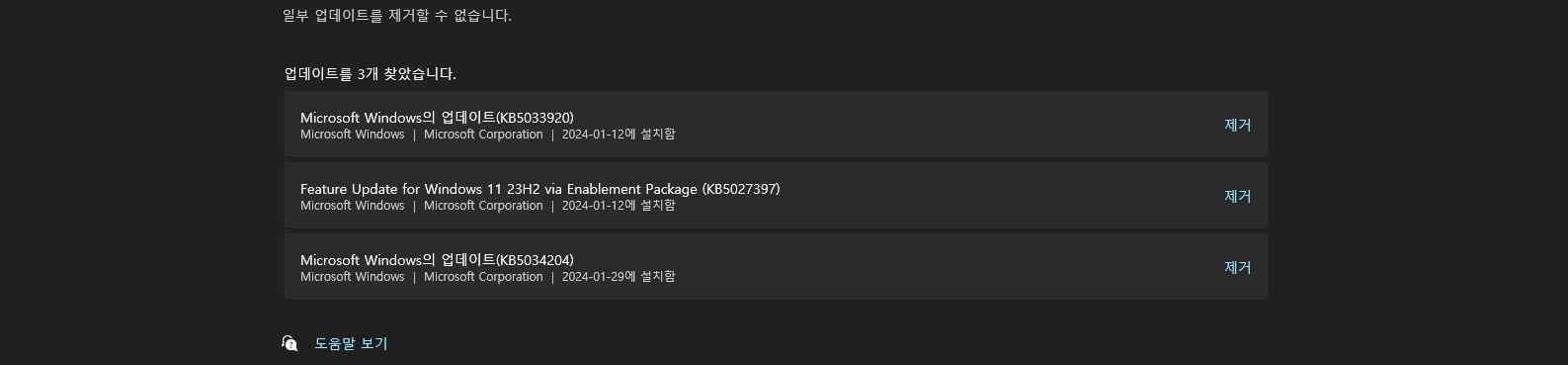The height and width of the screenshot is (365, 1568).
Task: Select the KB5033920 update title
Action: (x=437, y=118)
